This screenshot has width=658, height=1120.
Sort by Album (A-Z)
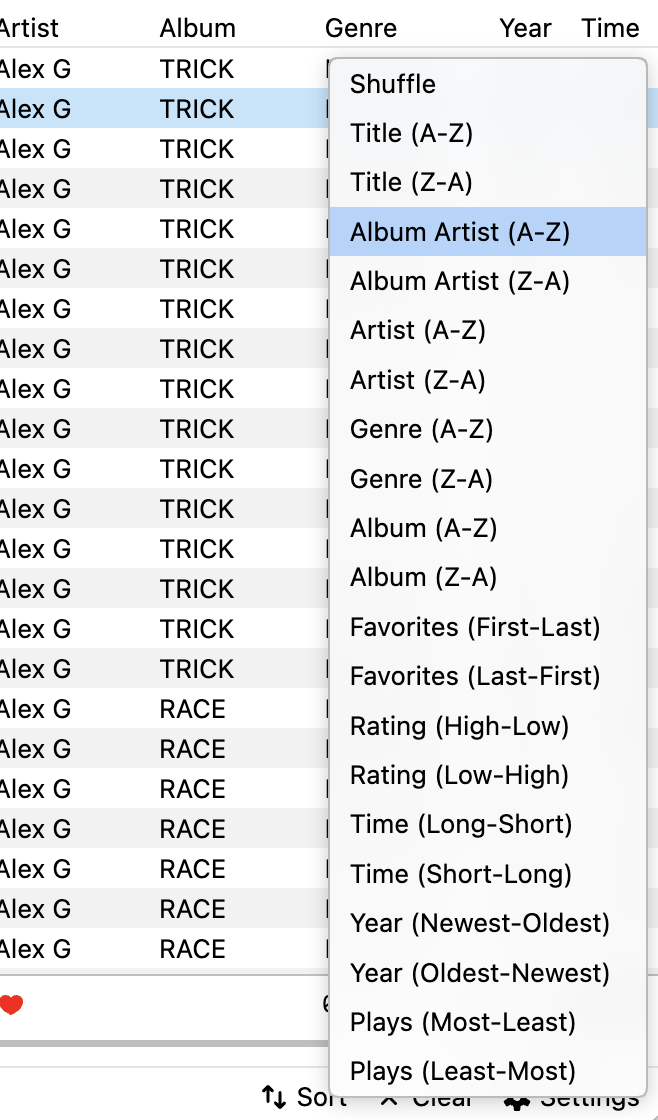[488, 528]
